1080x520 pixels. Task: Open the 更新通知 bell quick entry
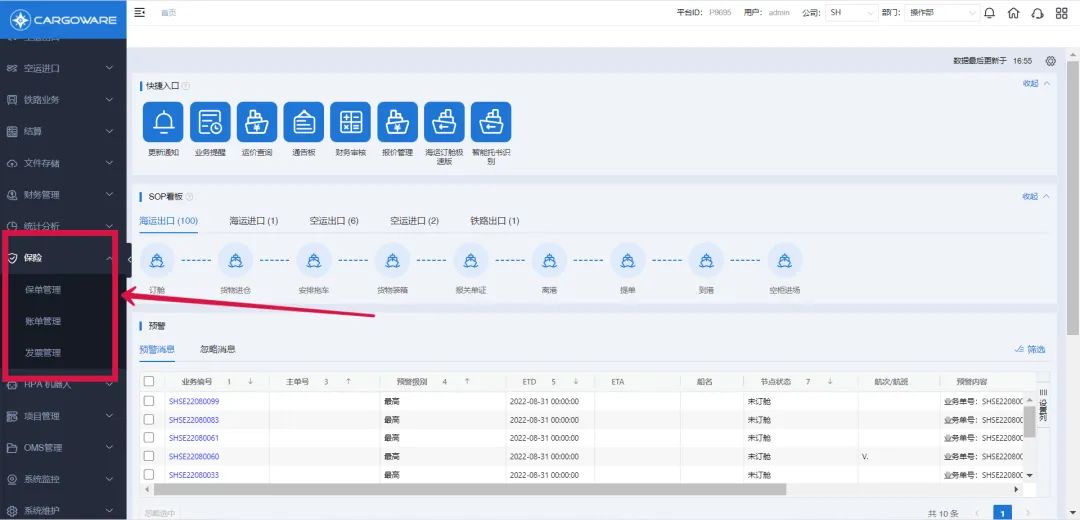pos(163,122)
